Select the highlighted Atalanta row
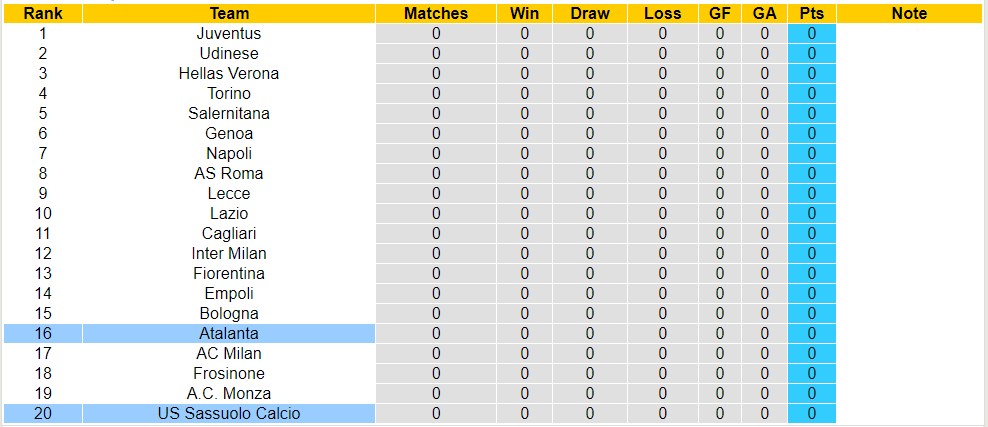Screen dimensions: 988x427 coord(229,333)
